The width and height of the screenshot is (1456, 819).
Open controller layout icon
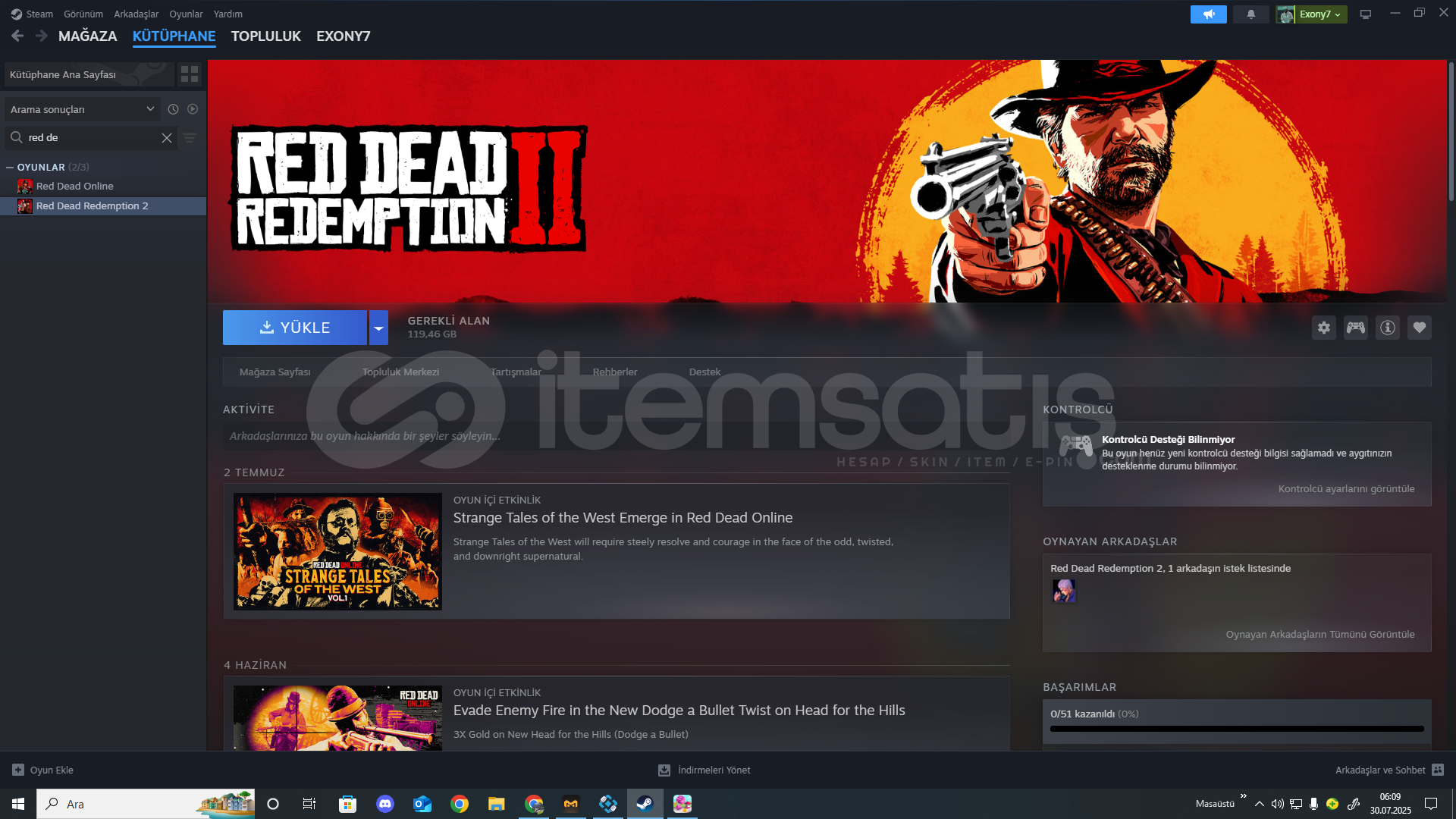(1356, 328)
